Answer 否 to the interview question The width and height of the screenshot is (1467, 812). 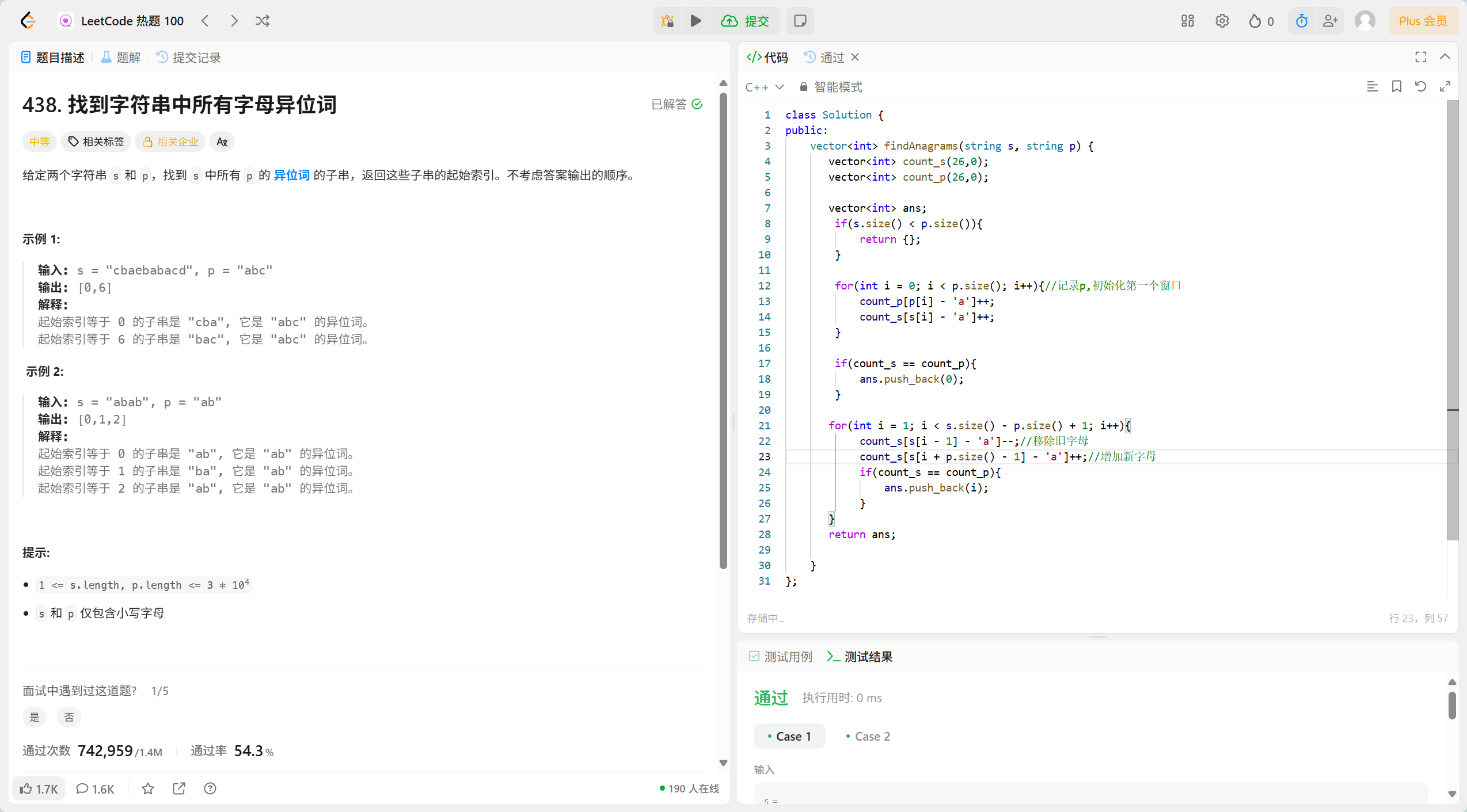coord(69,717)
